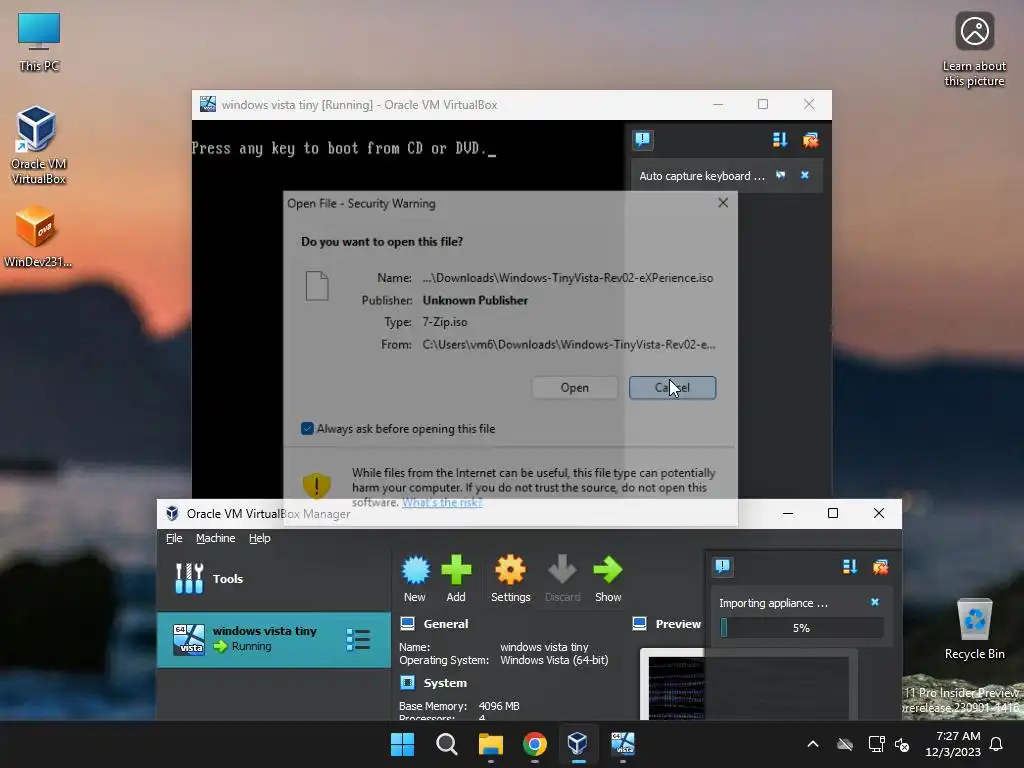
Task: Open the Windows Start menu
Action: 402,744
